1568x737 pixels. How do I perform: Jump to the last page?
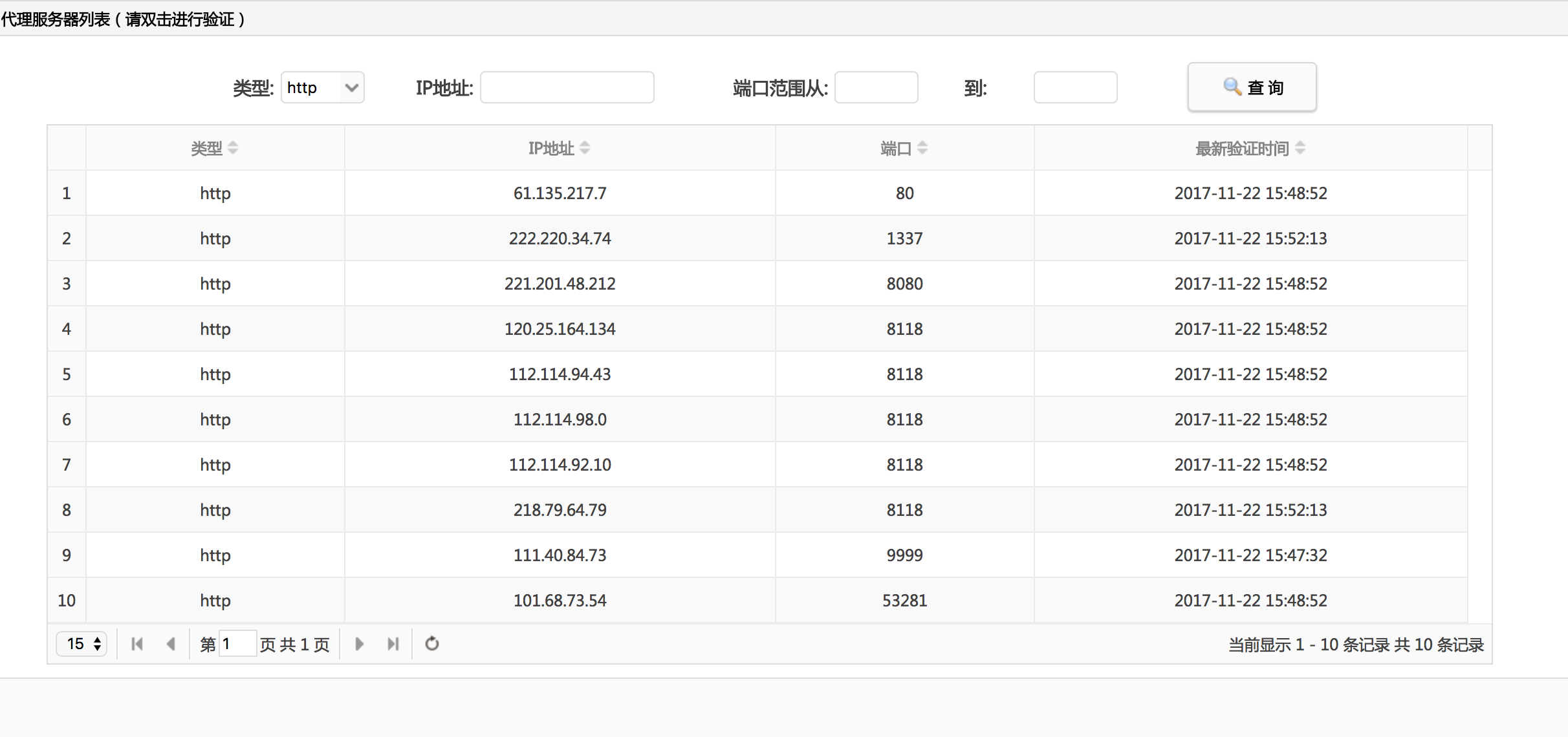point(393,644)
